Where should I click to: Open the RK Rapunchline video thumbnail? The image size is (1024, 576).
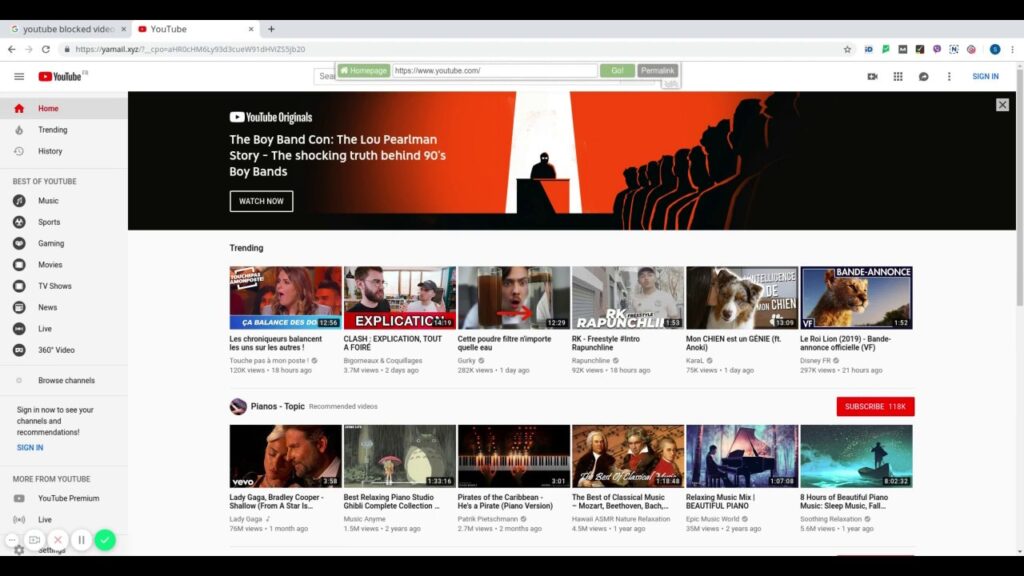(628, 298)
